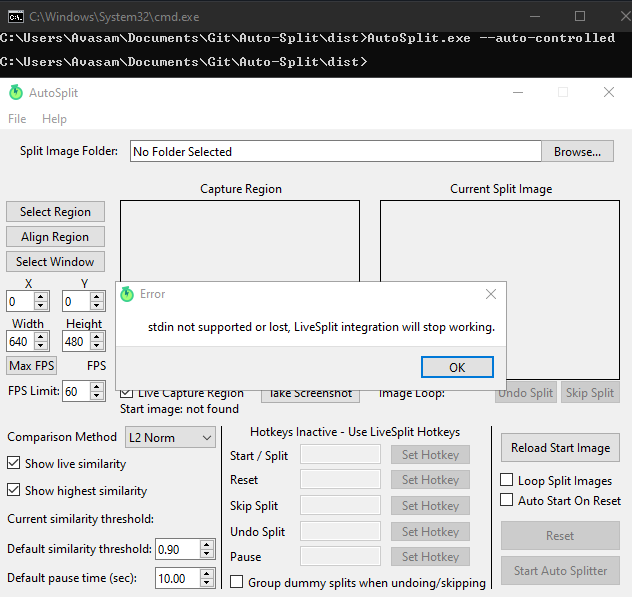Increase default pause time with up arrow
Image resolution: width=632 pixels, height=597 pixels.
click(207, 574)
